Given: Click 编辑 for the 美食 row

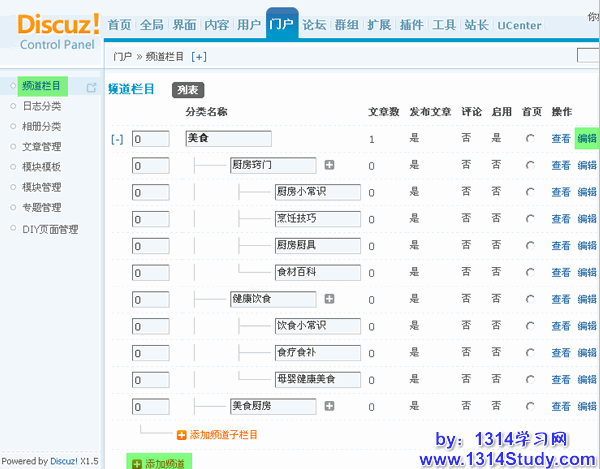Looking at the screenshot, I should pos(586,139).
